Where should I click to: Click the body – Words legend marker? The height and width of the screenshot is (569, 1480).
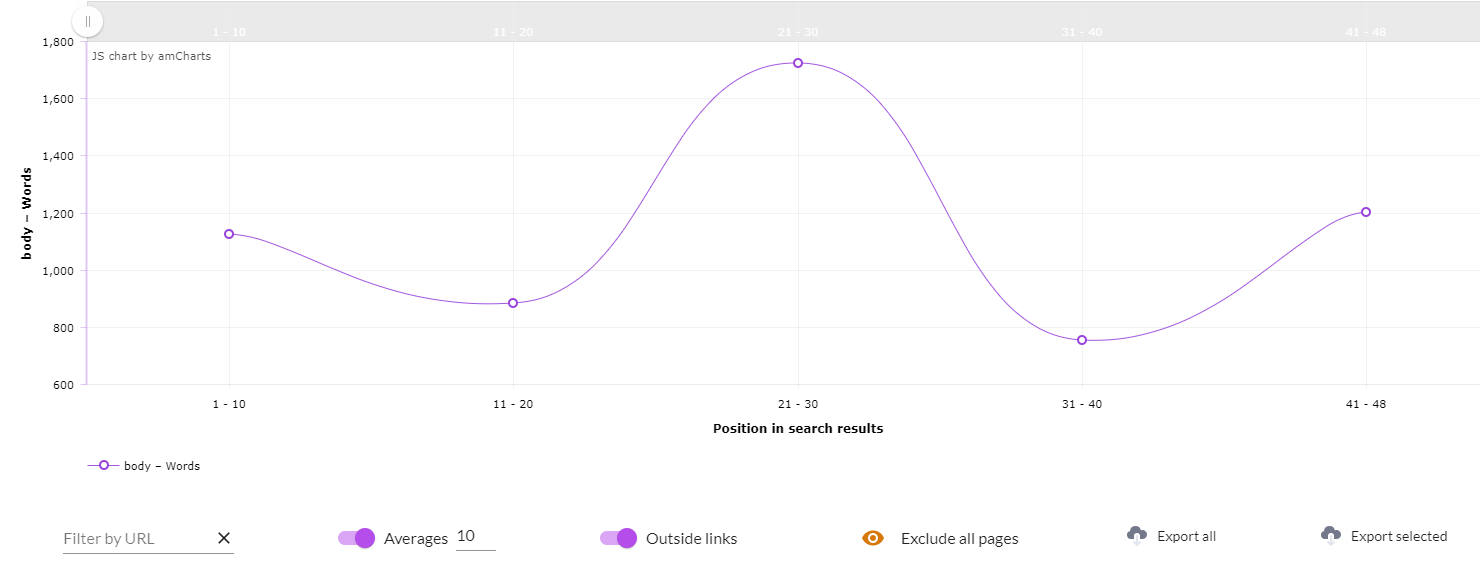click(x=104, y=465)
